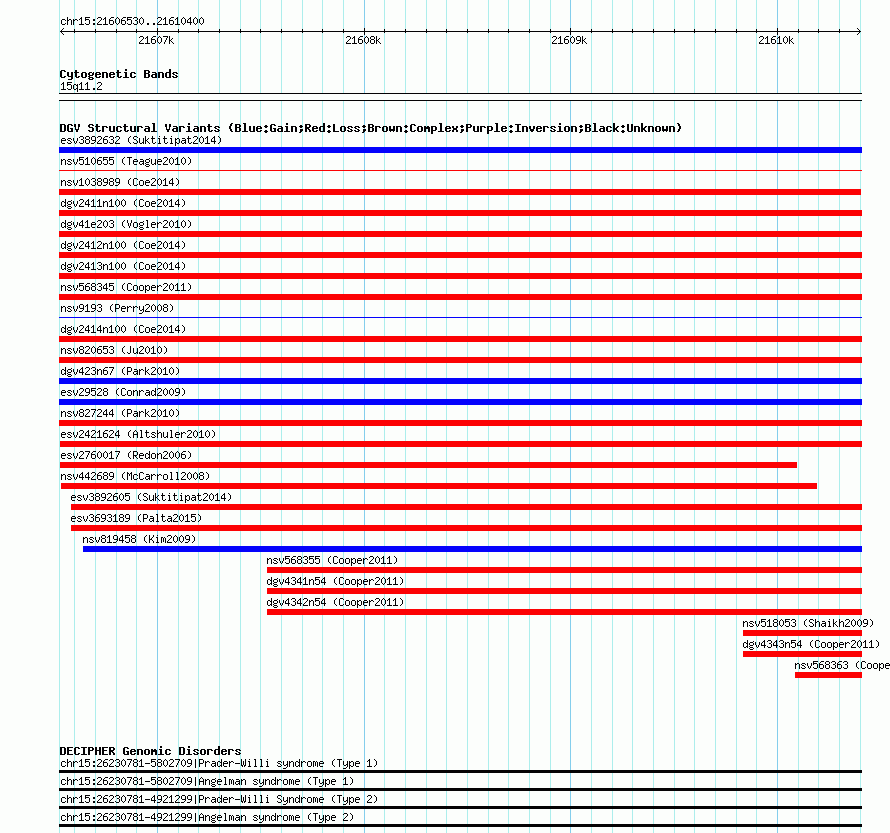Open the nsv1038989 (Coe2014) variant label
The image size is (890, 833).
coord(120,182)
